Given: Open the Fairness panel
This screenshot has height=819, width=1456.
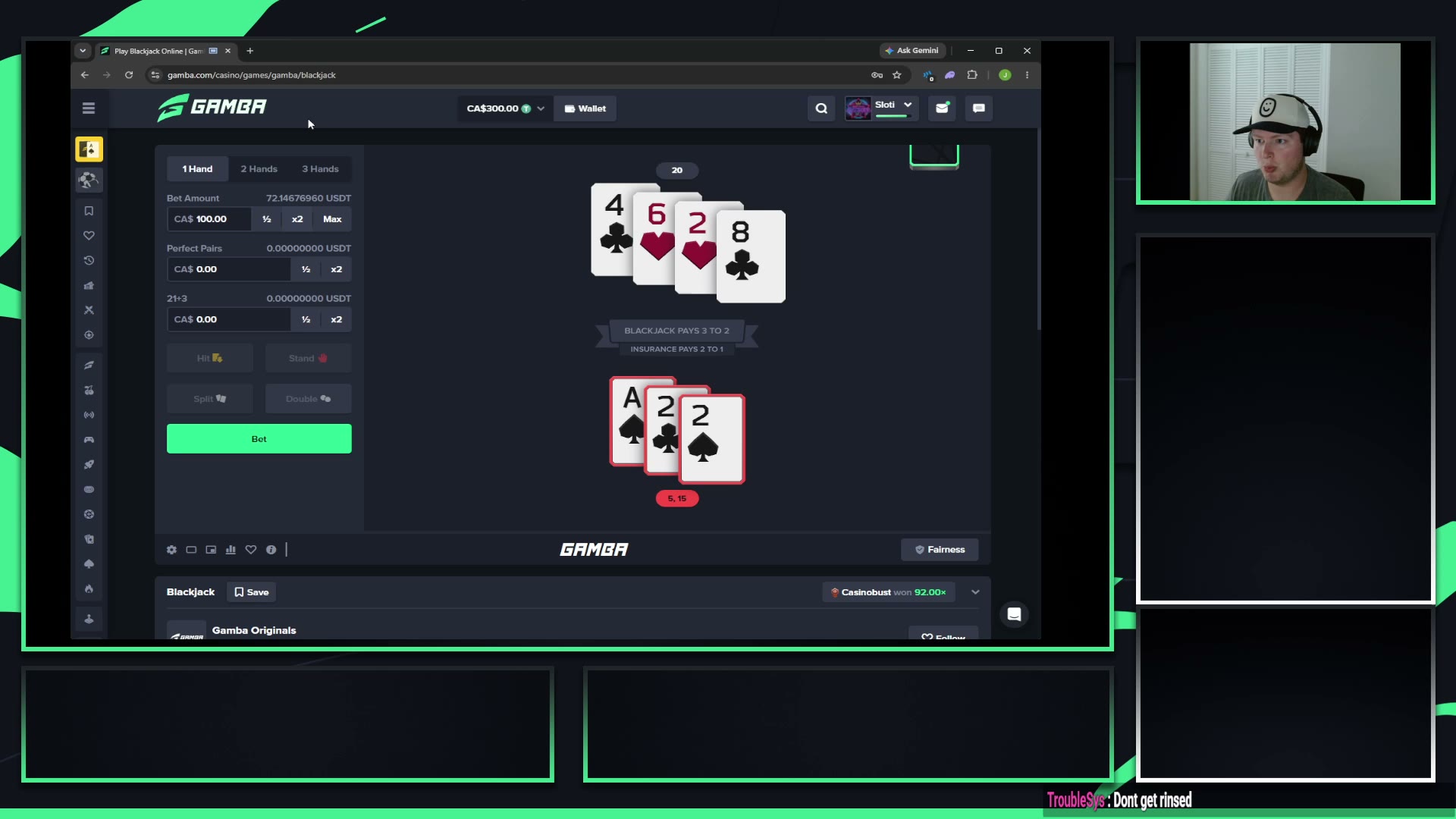Looking at the screenshot, I should pos(940,550).
